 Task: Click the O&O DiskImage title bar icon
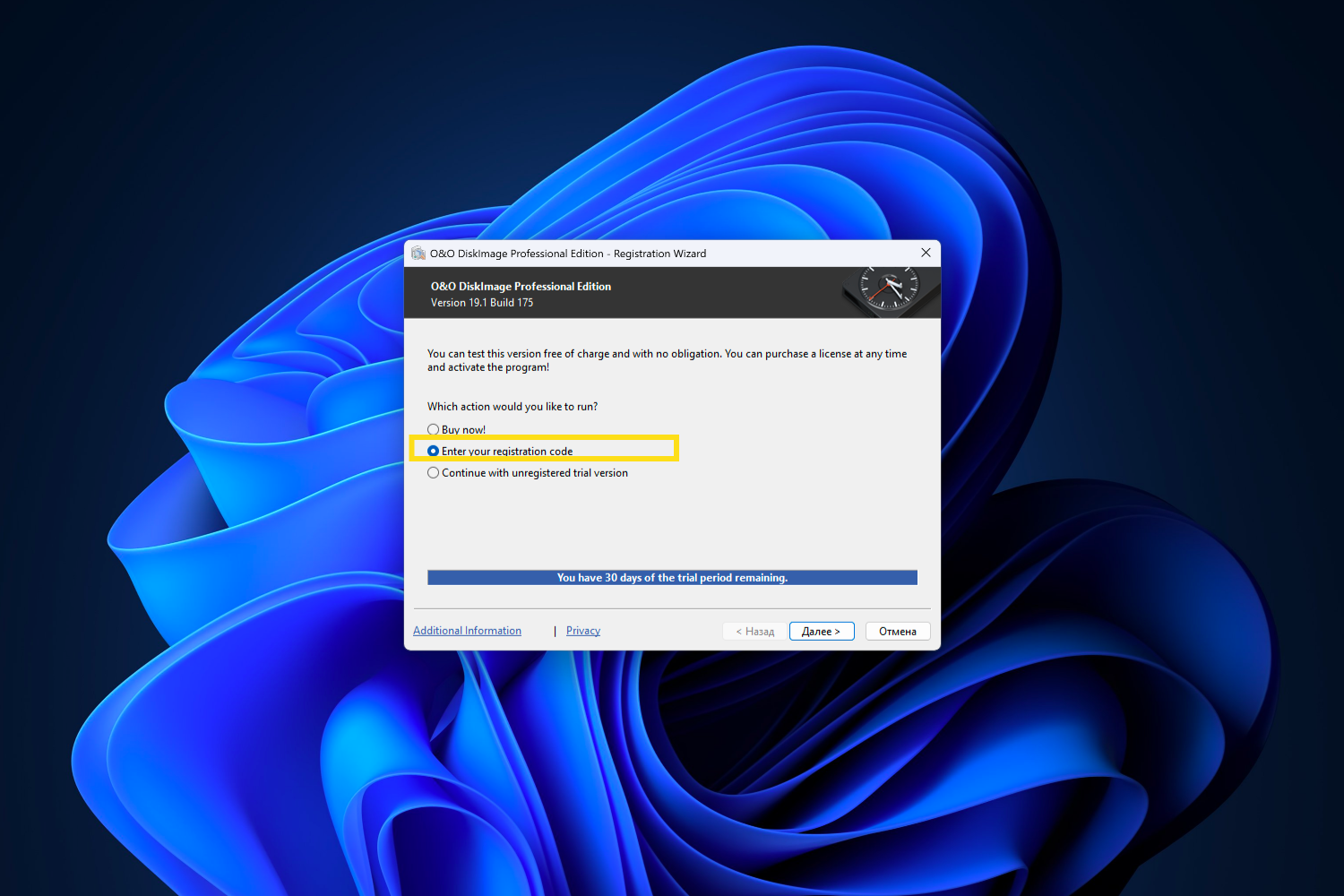click(x=418, y=254)
